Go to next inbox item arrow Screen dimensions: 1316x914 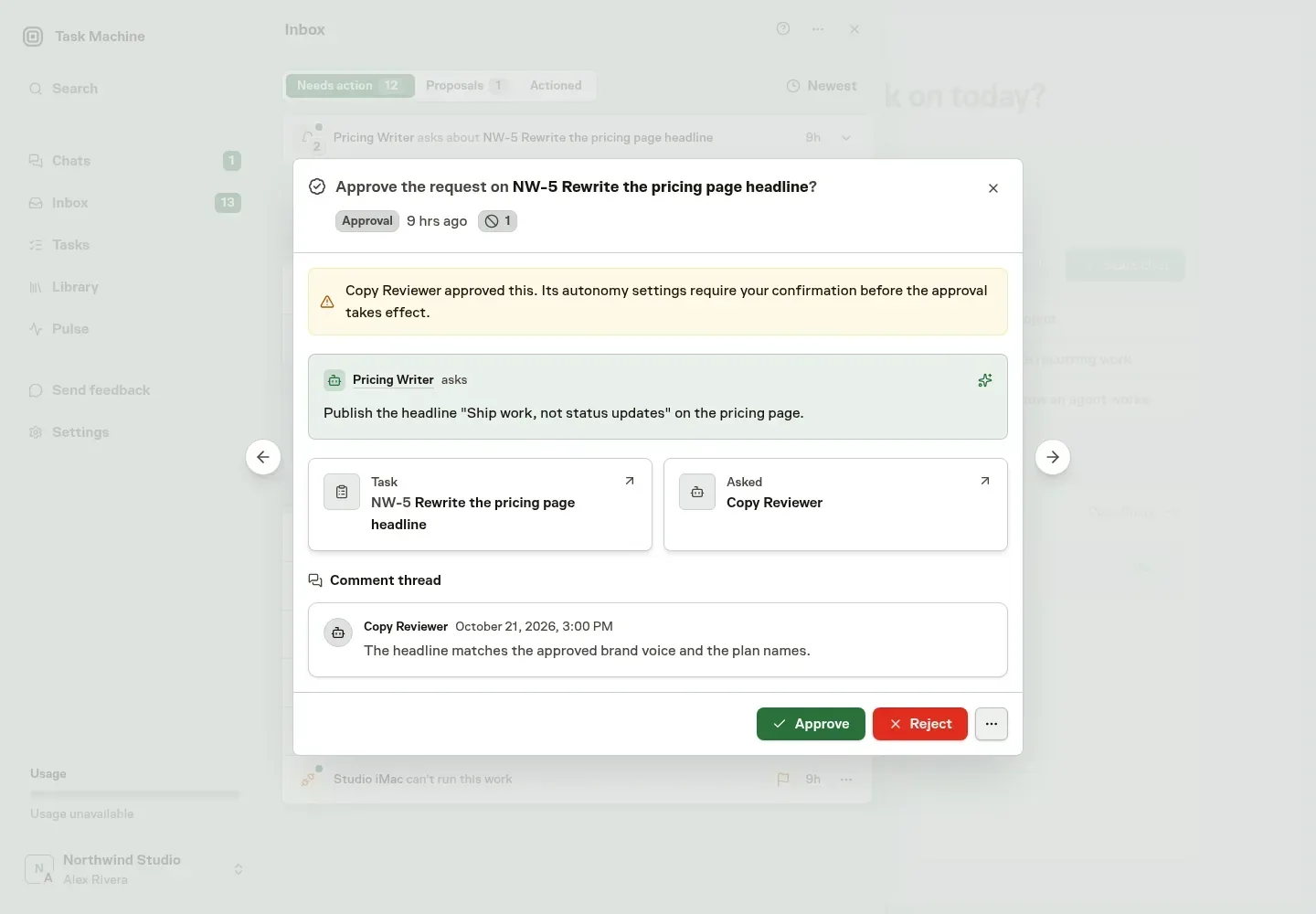[1053, 457]
